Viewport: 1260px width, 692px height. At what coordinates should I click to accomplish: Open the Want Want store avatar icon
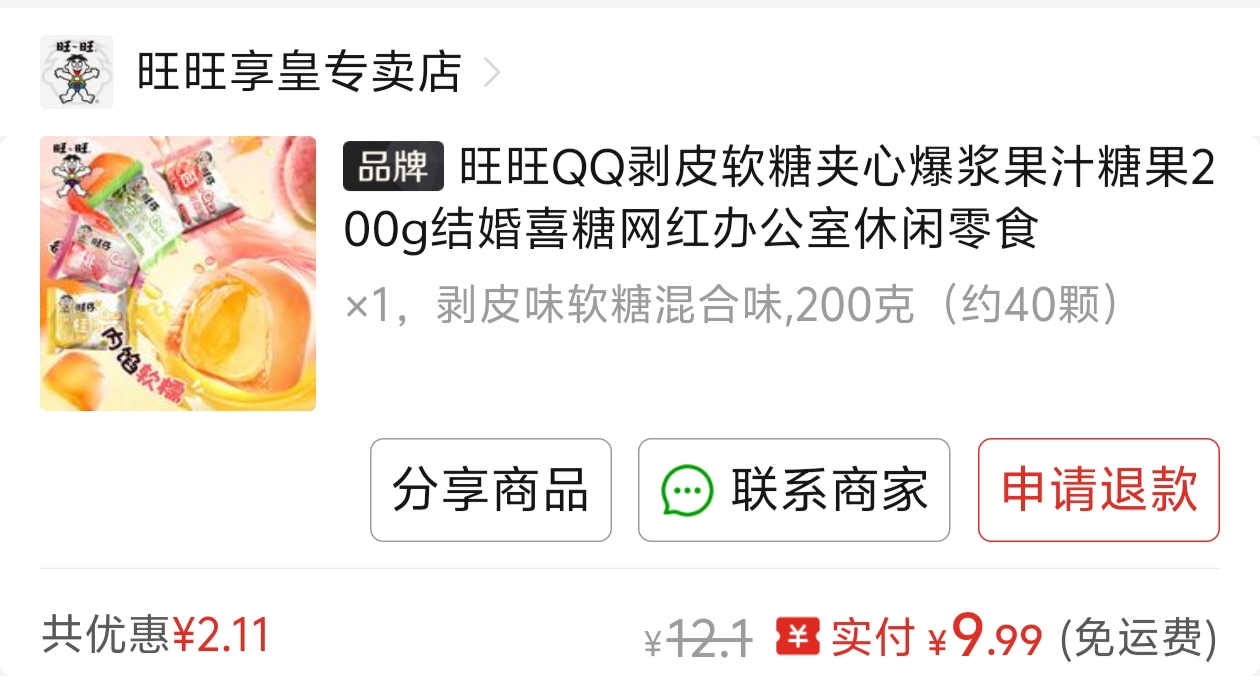click(77, 72)
